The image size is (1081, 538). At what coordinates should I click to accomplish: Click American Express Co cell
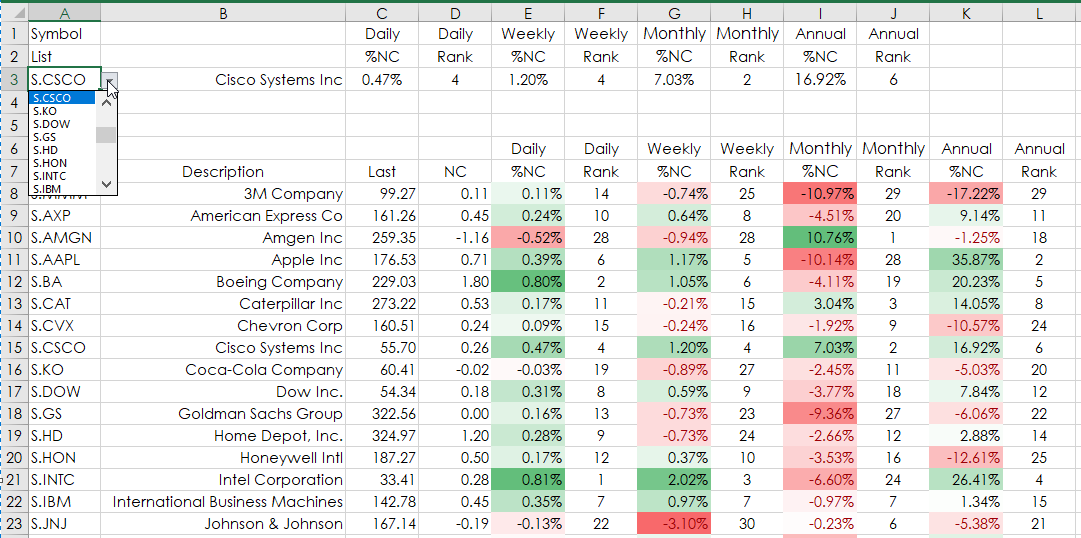point(223,216)
